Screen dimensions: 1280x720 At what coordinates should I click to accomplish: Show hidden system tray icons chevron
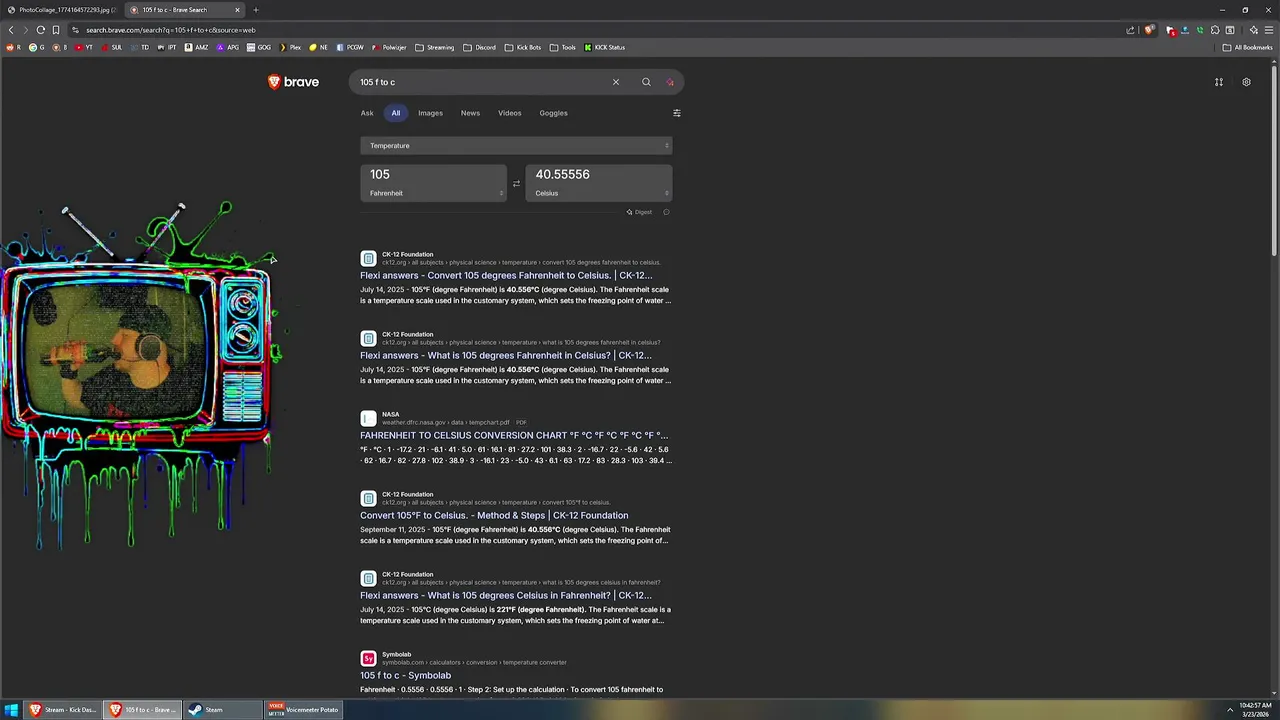coord(1230,710)
